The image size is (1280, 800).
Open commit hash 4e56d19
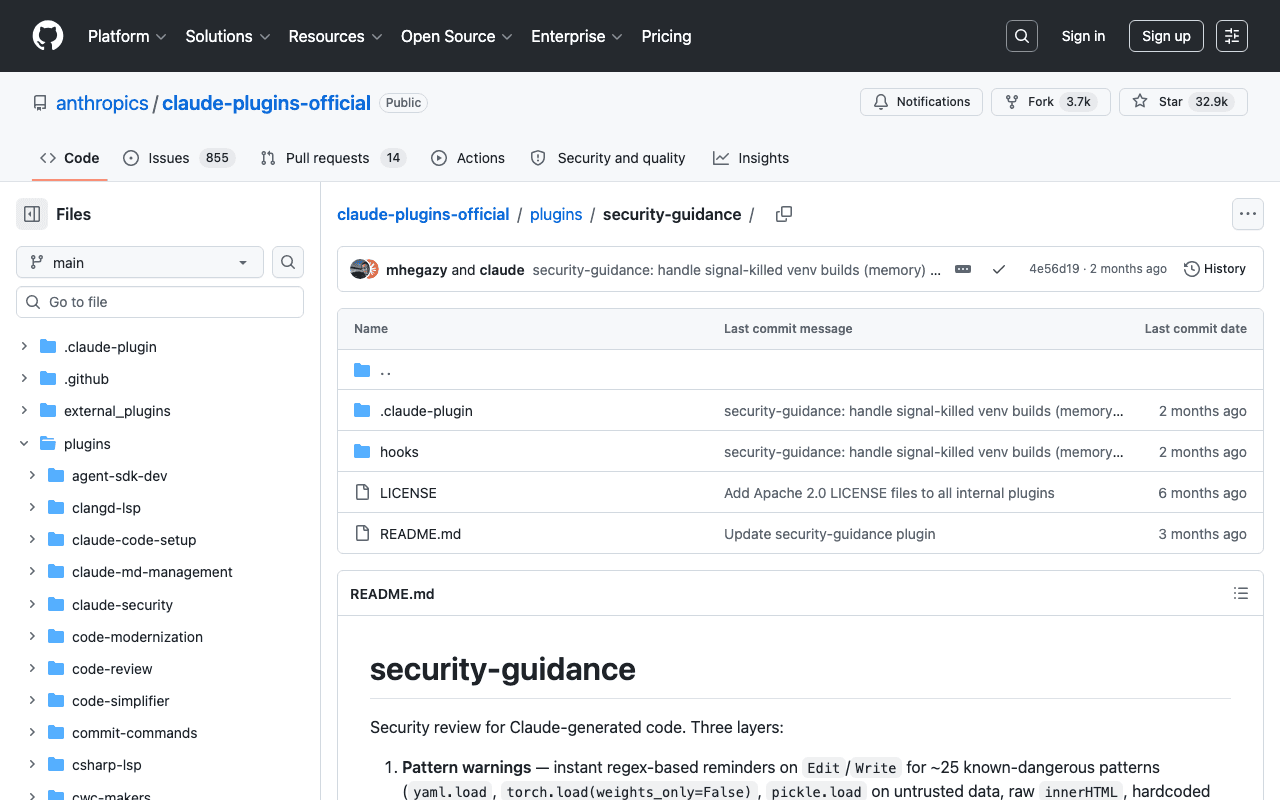click(1054, 269)
